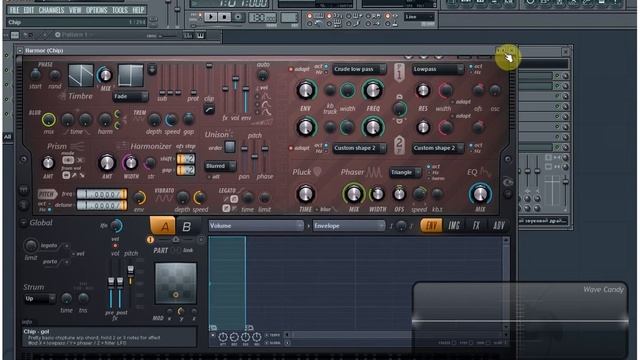Open the Harmor plugin options arrow
The height and width of the screenshot is (360, 640).
(20, 51)
